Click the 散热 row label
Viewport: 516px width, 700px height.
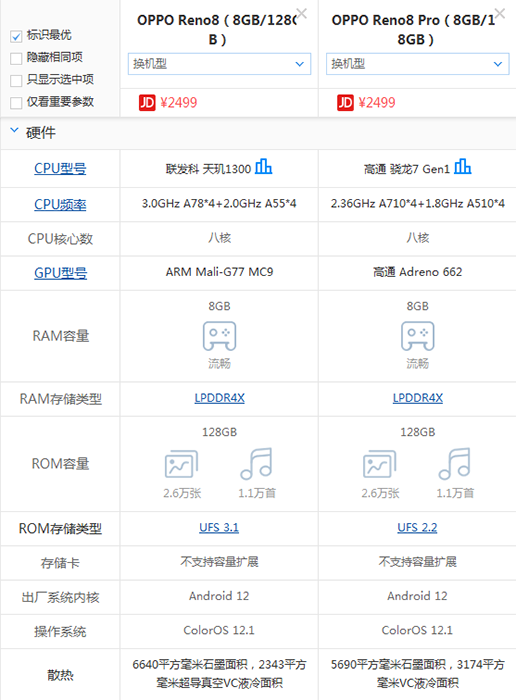(60, 675)
